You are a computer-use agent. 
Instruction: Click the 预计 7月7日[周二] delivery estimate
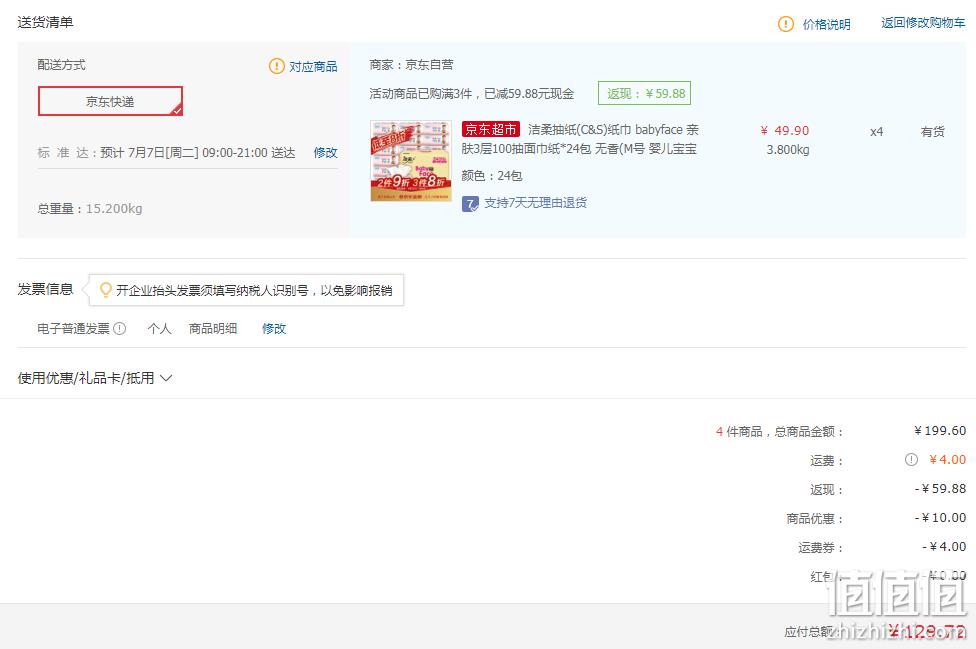click(198, 152)
